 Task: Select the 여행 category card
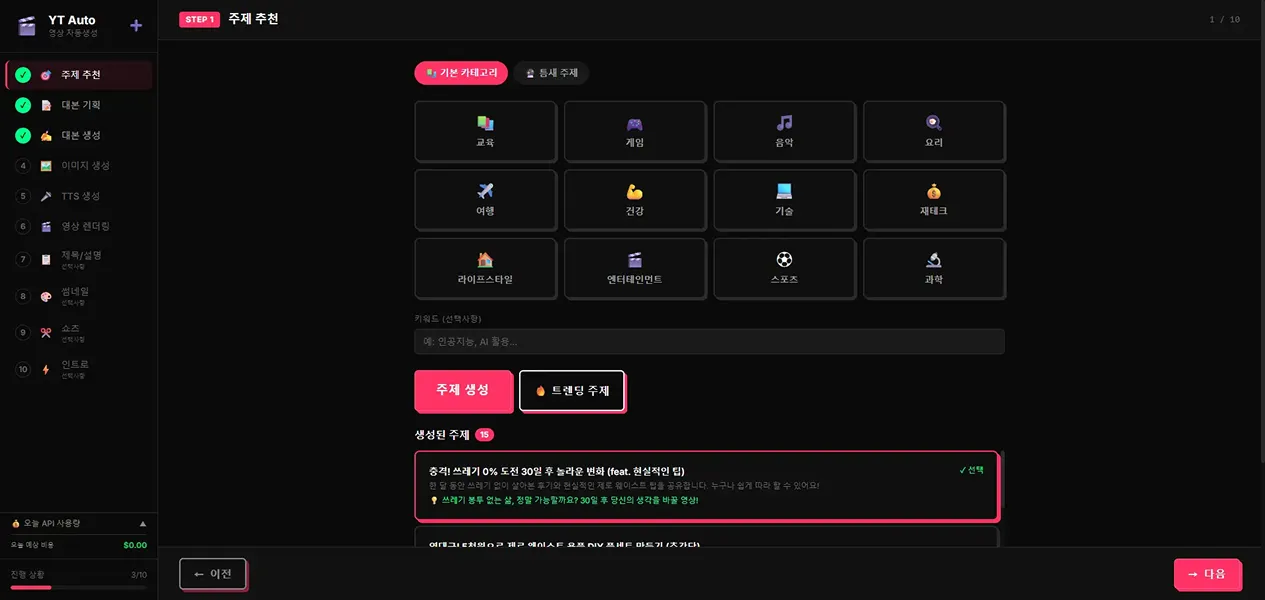pos(485,200)
